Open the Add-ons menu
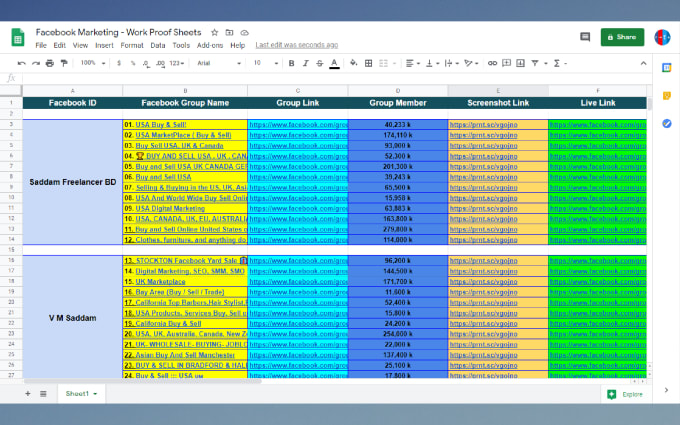Image resolution: width=680 pixels, height=425 pixels. [210, 45]
